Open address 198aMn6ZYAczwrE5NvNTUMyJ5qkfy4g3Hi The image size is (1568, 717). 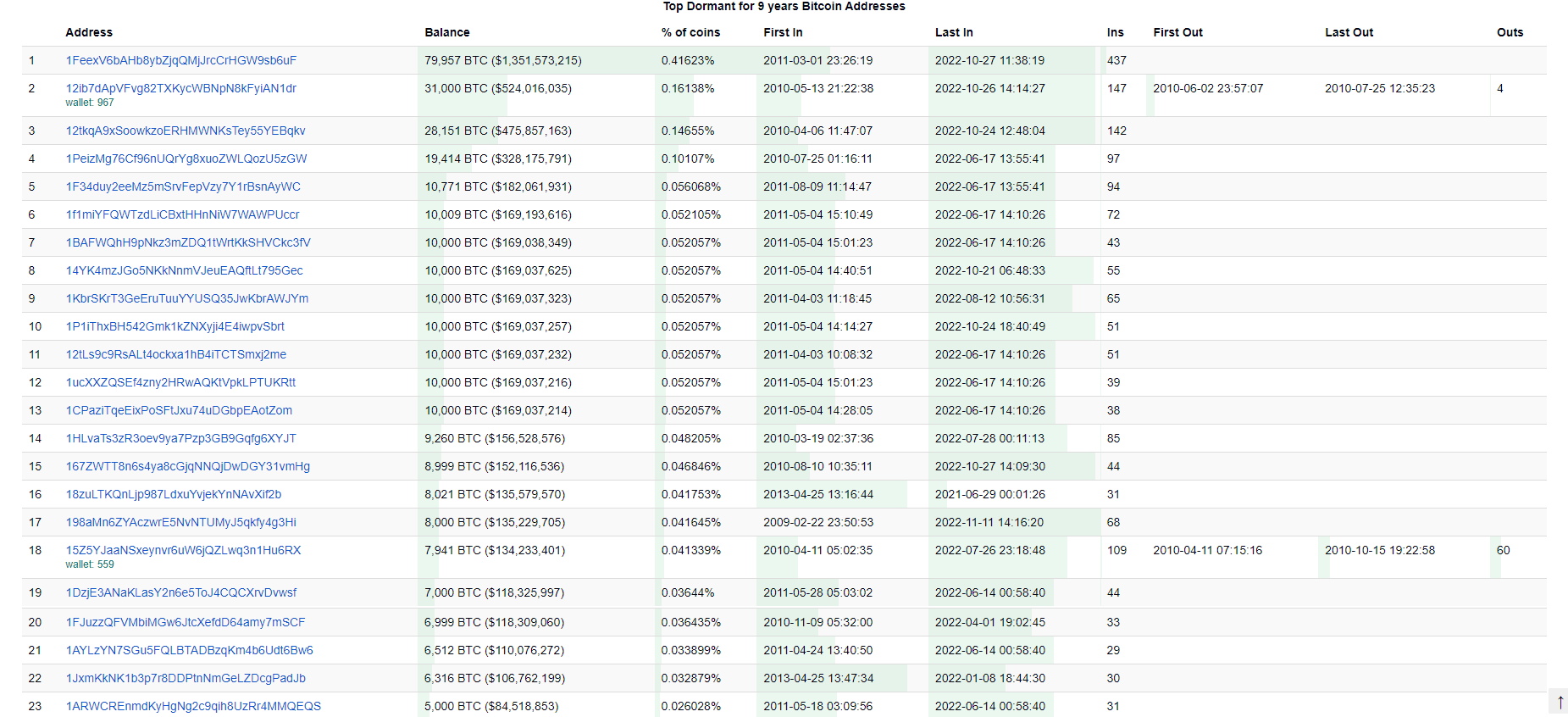pos(181,522)
